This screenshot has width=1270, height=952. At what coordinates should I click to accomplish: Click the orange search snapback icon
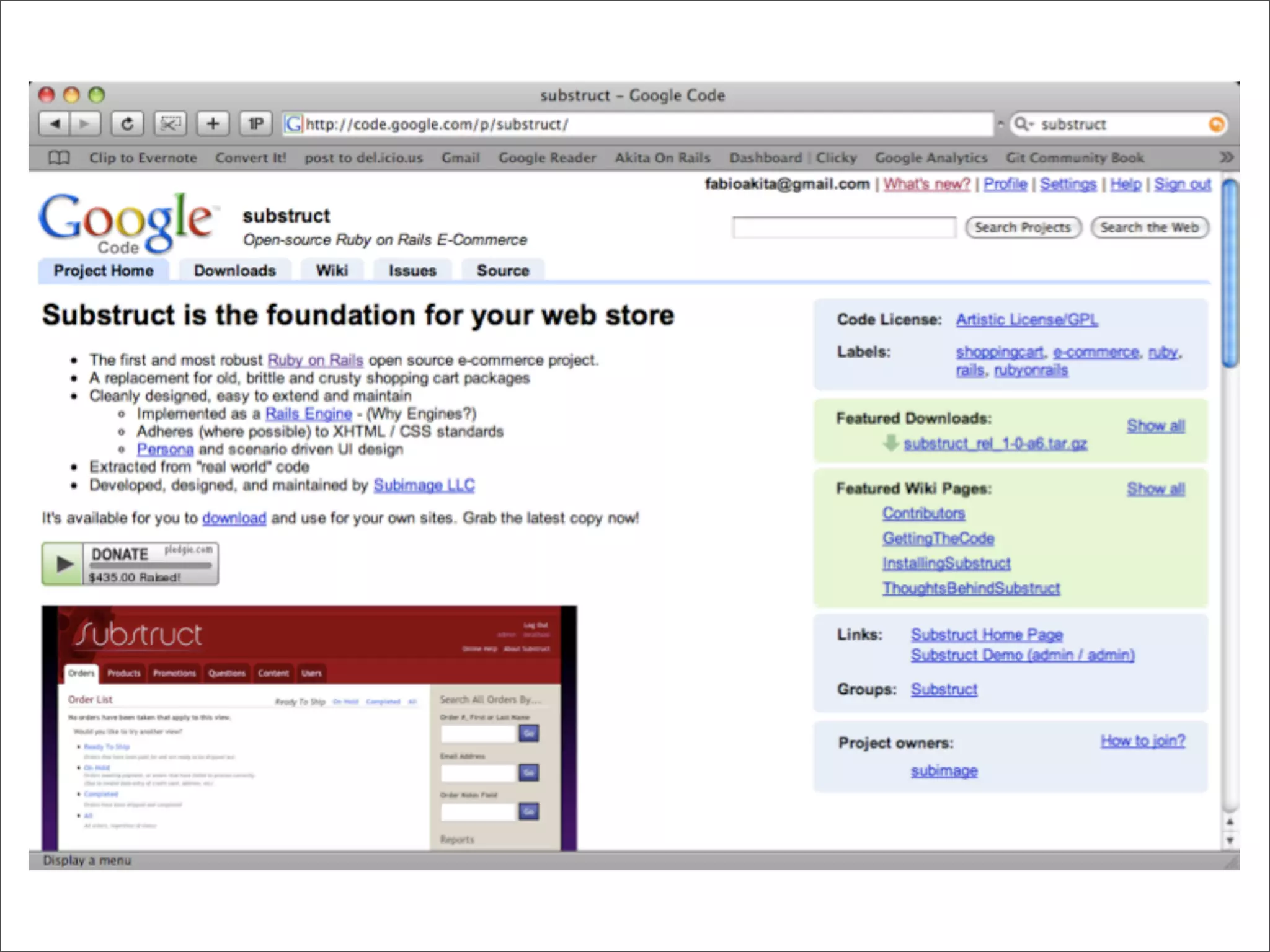(1216, 125)
